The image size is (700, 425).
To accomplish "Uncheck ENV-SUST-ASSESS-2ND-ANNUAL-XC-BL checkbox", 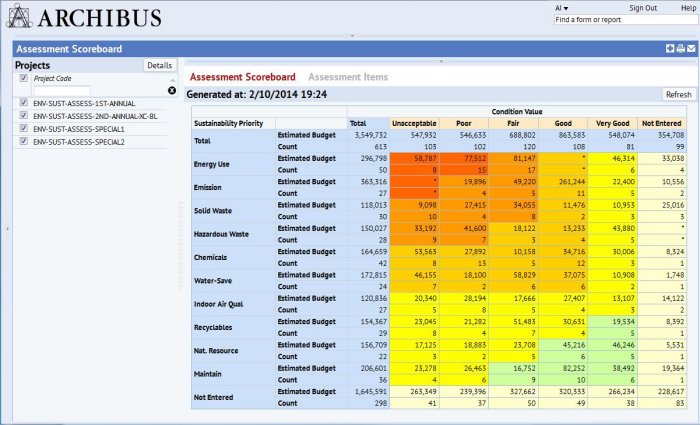I will click(24, 115).
